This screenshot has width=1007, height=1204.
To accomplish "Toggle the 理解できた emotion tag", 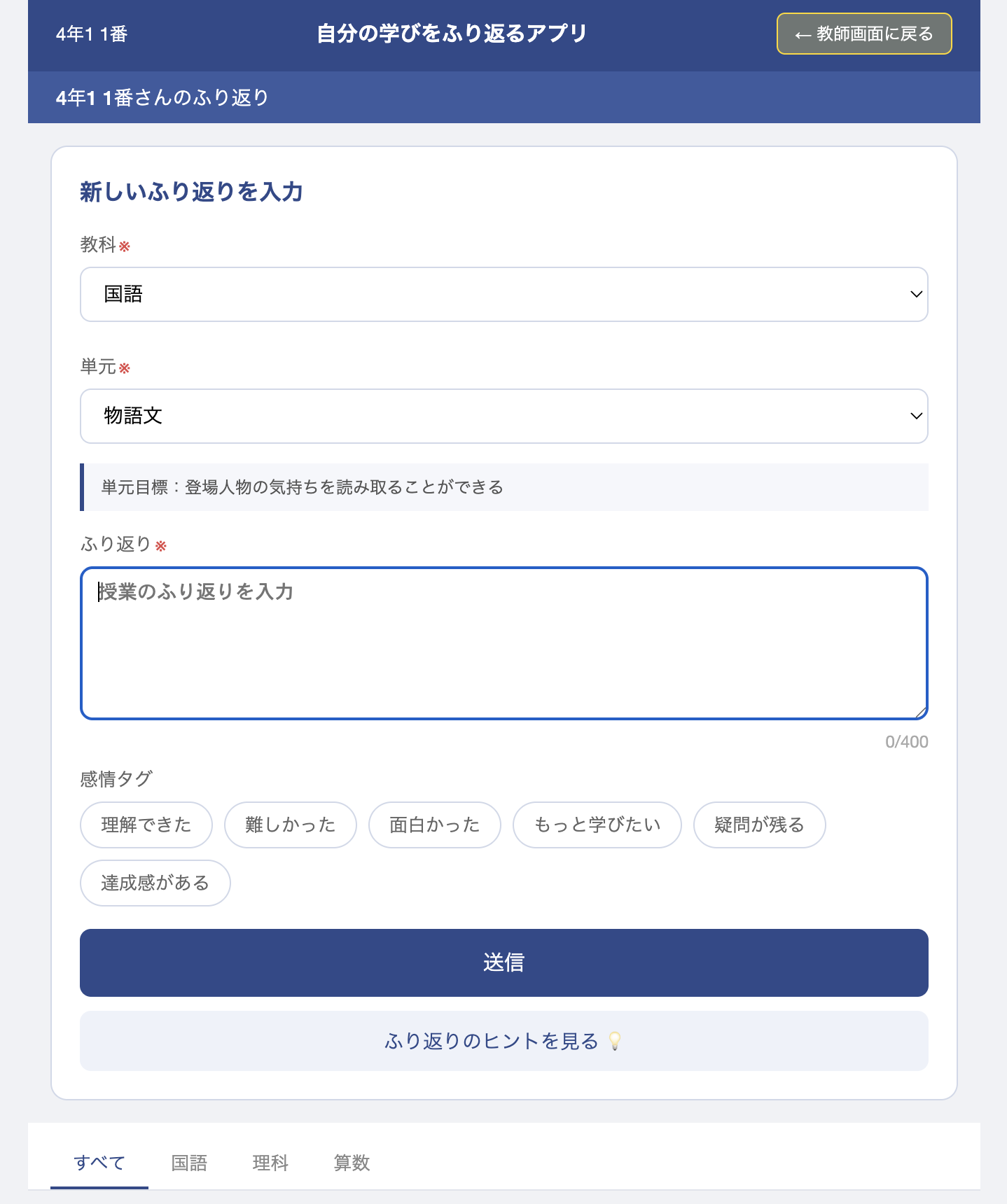I will [146, 825].
